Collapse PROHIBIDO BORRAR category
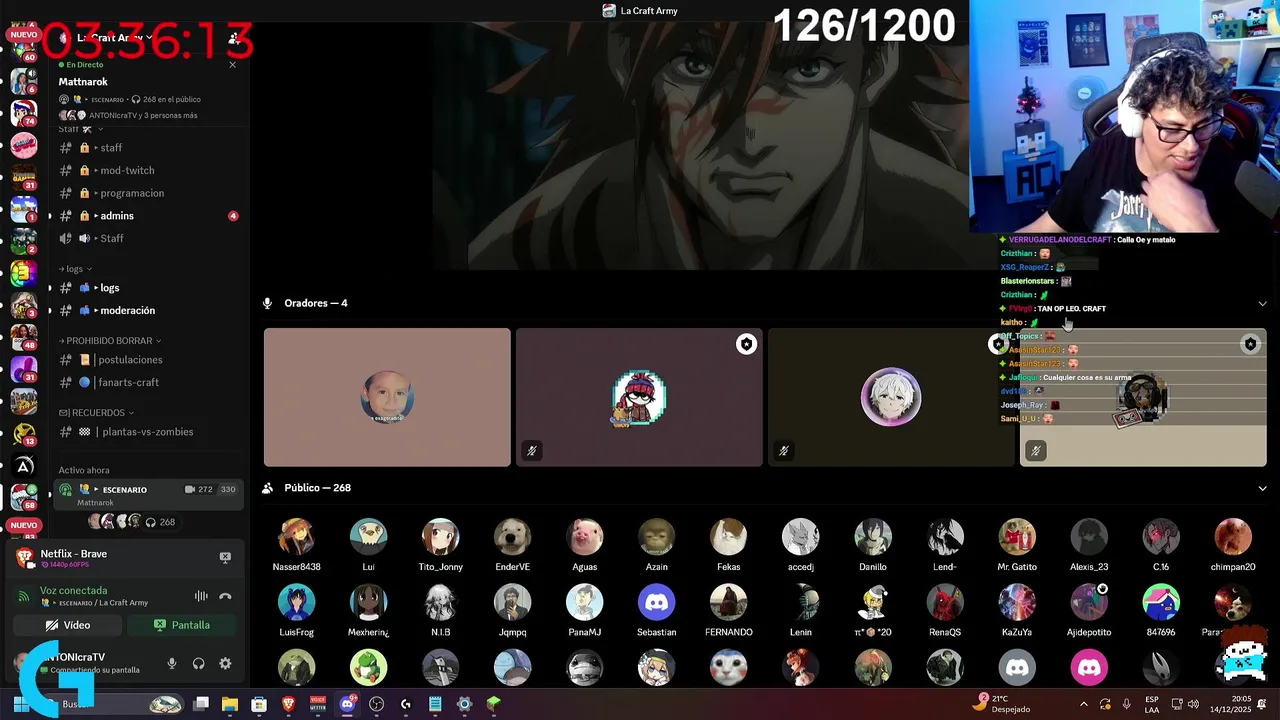This screenshot has height=720, width=1280. click(x=111, y=341)
